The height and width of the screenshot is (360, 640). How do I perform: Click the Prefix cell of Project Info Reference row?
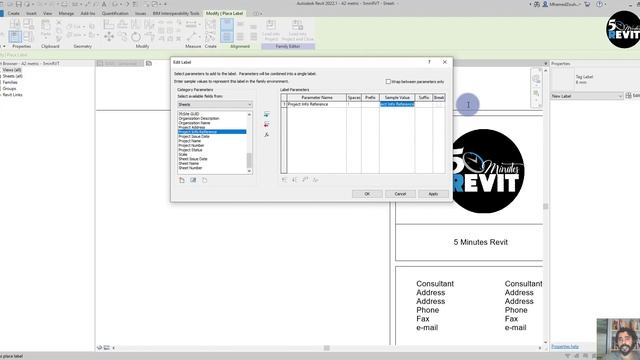370,104
